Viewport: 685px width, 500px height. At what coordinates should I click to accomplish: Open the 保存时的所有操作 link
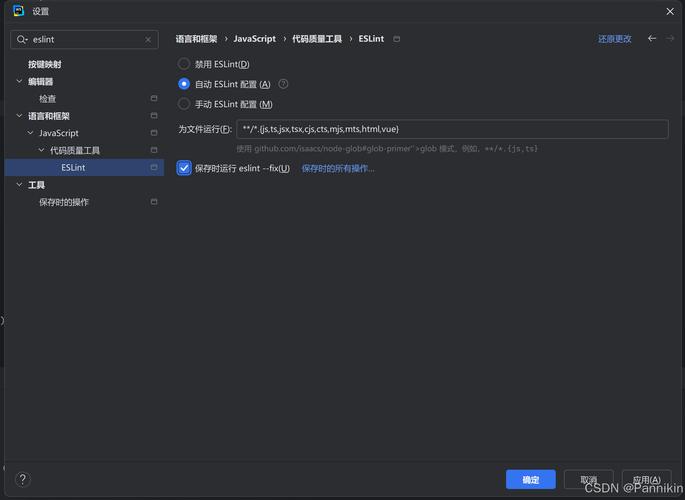pos(338,169)
